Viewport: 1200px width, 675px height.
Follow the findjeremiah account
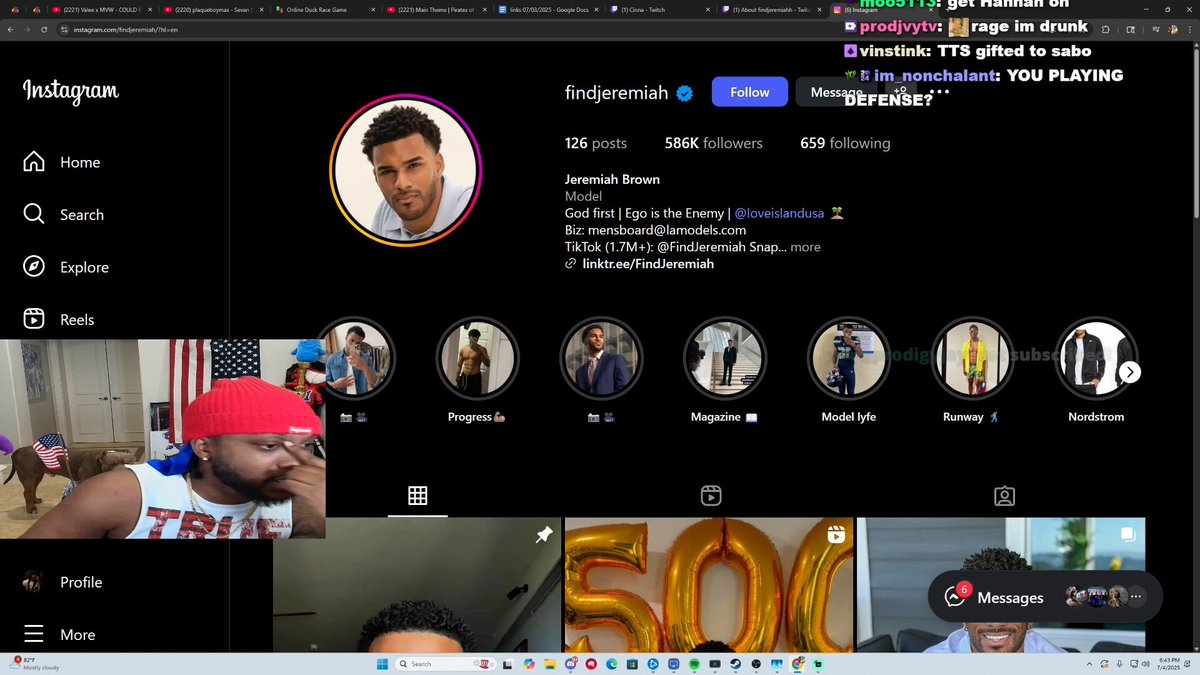point(749,92)
